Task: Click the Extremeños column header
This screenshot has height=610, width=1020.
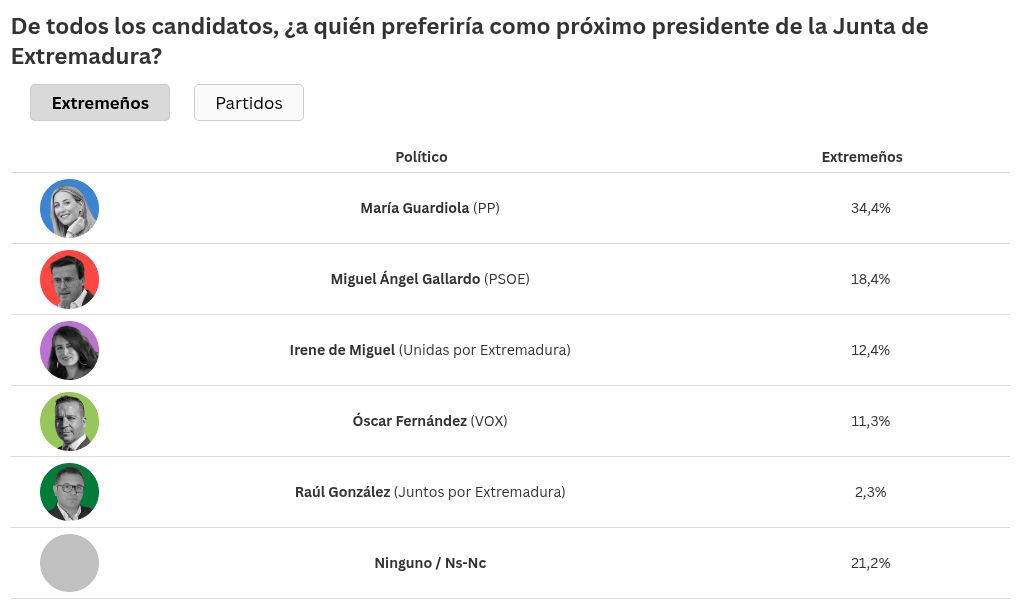Action: pyautogui.click(x=862, y=157)
